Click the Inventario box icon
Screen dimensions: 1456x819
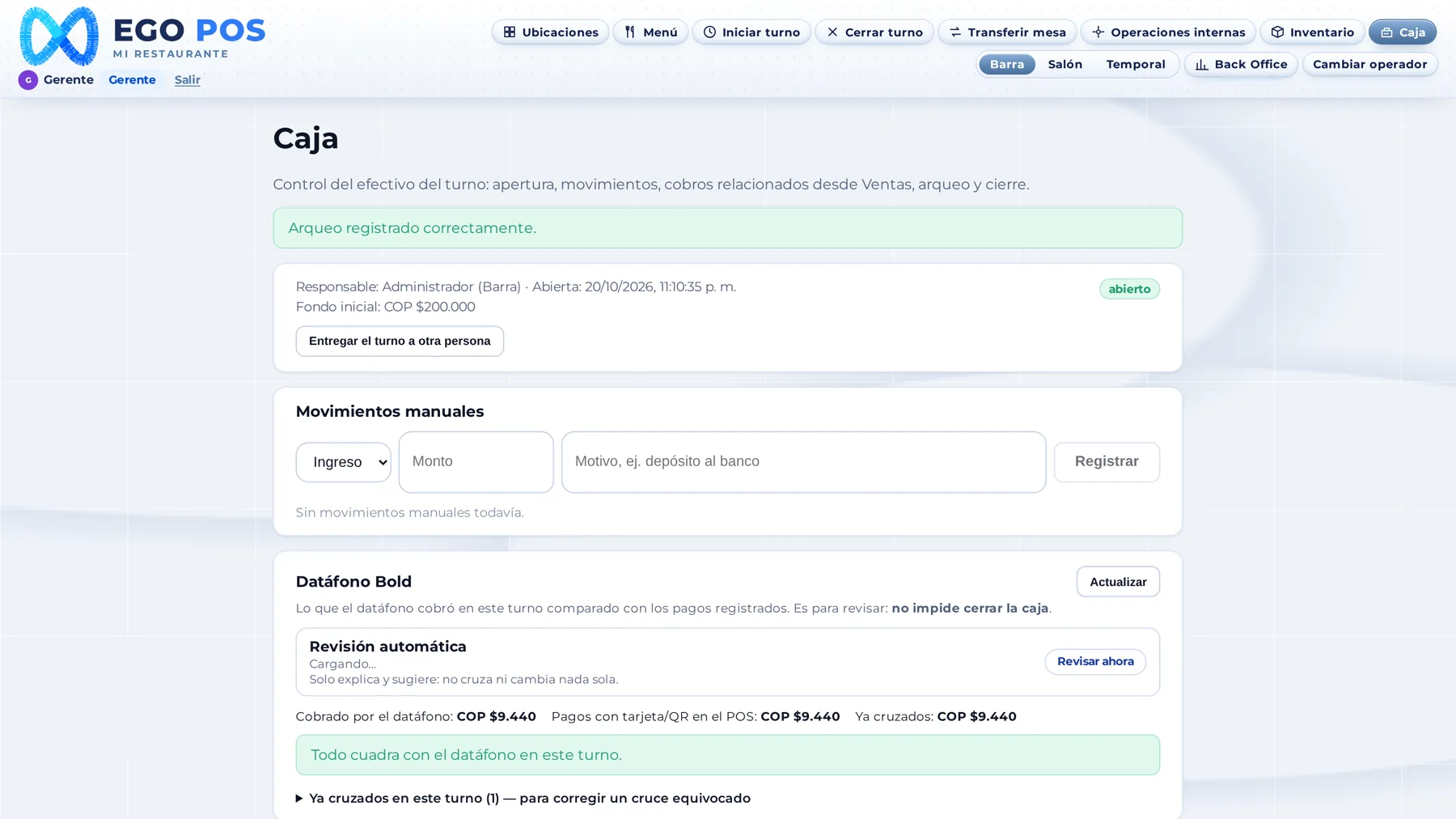click(x=1277, y=32)
